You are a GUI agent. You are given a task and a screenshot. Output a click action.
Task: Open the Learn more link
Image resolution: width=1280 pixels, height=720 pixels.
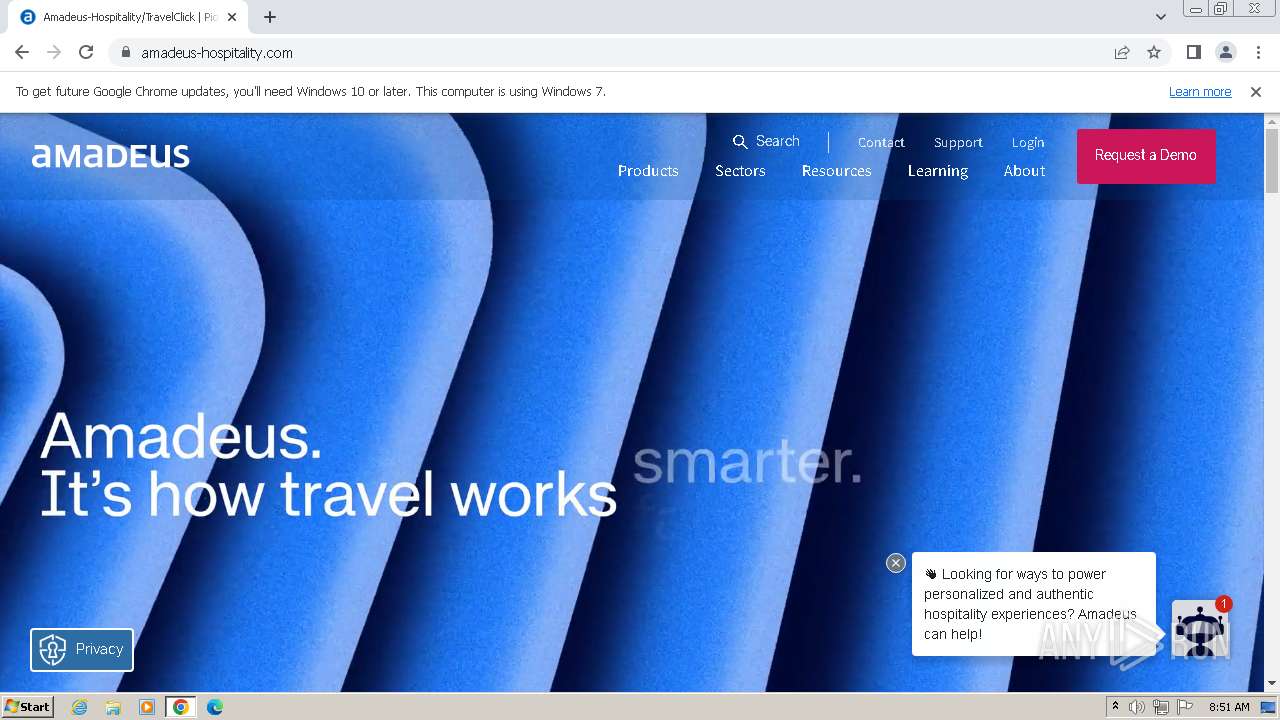(1200, 91)
